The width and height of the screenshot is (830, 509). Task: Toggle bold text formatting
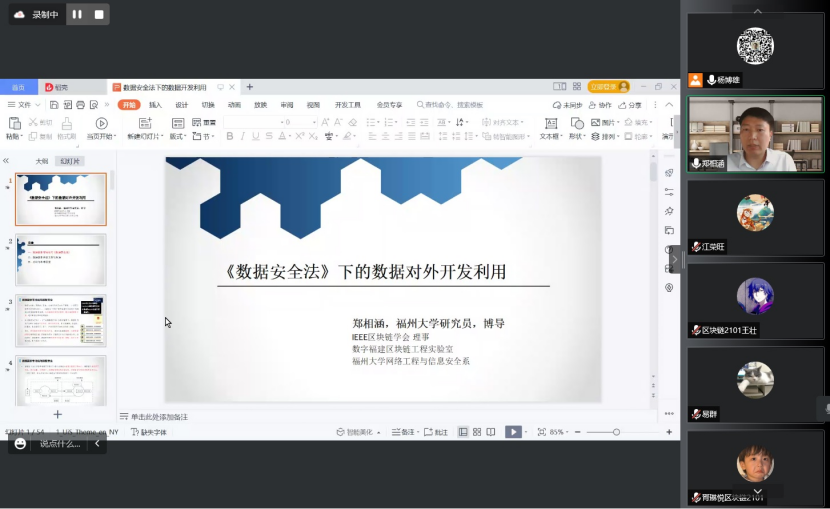(229, 136)
